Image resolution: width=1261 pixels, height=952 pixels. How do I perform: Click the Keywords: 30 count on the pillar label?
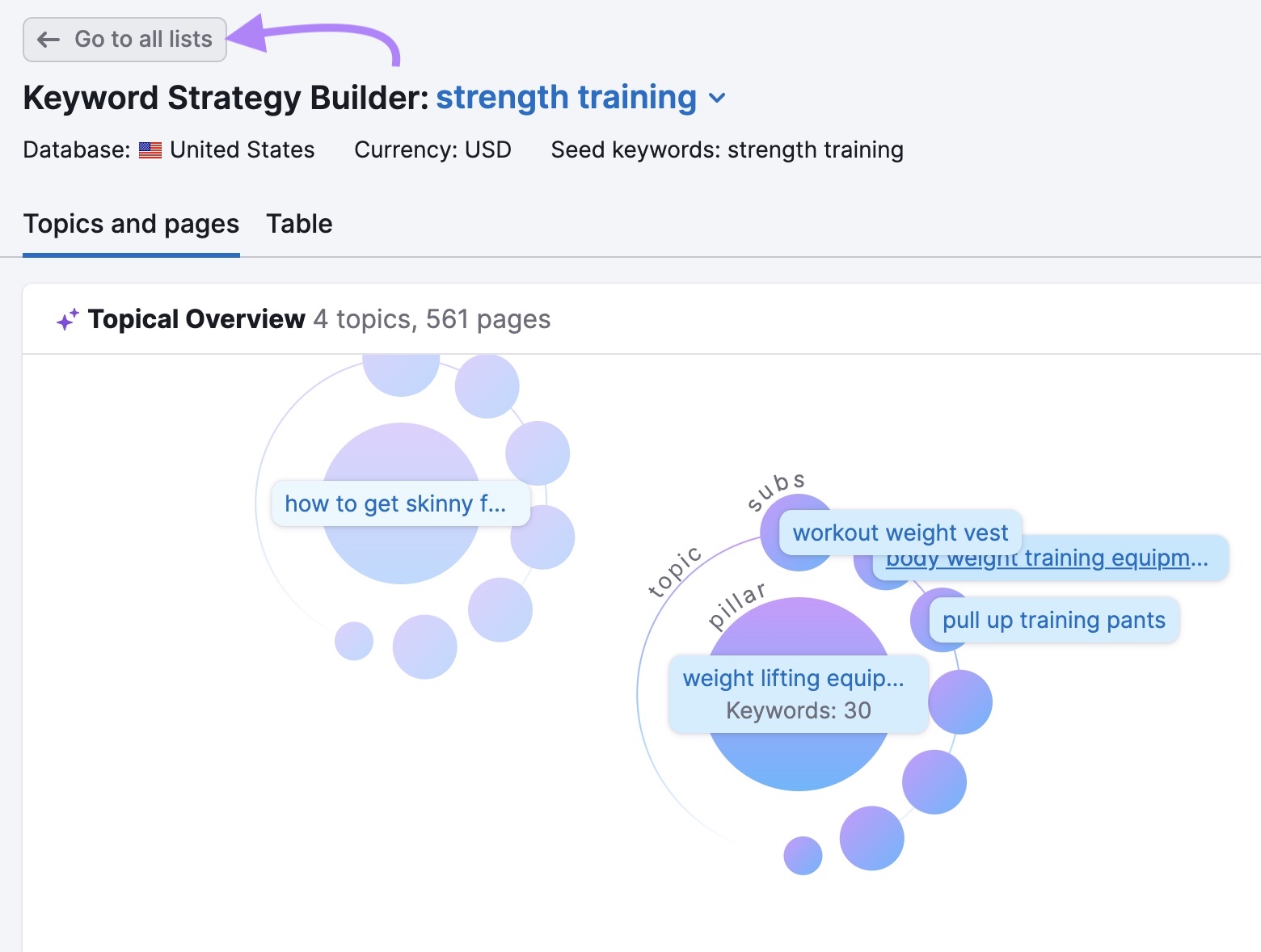(x=798, y=710)
